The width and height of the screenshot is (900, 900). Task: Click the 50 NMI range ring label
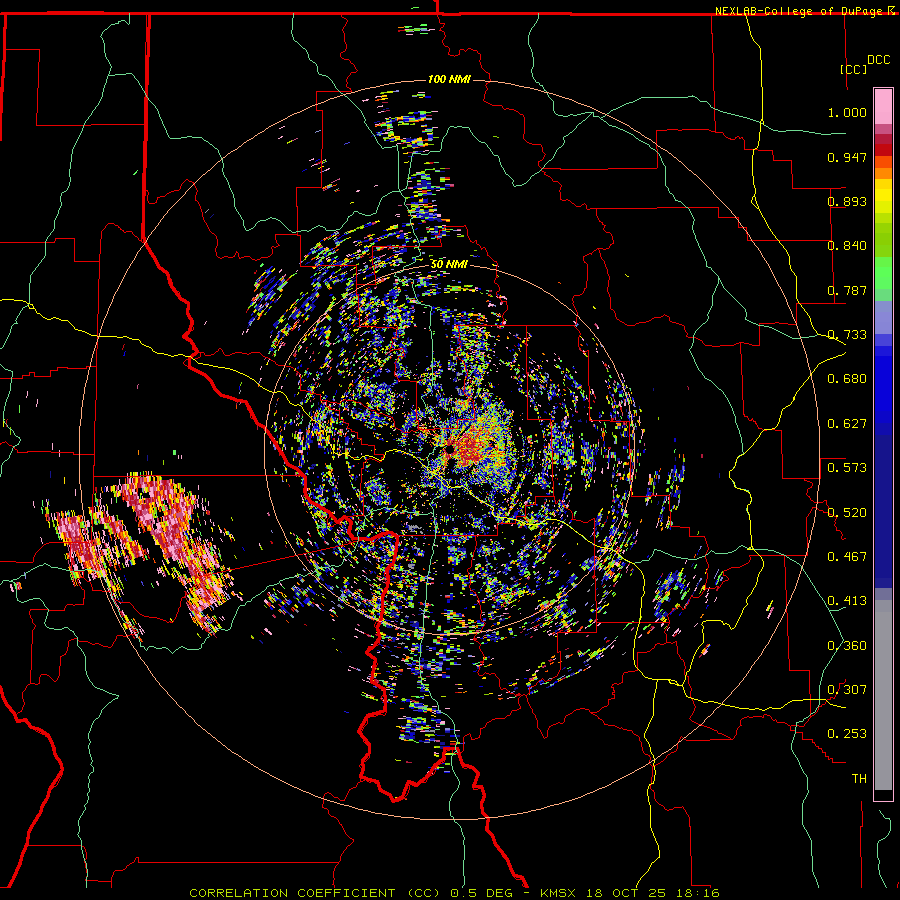click(x=449, y=265)
